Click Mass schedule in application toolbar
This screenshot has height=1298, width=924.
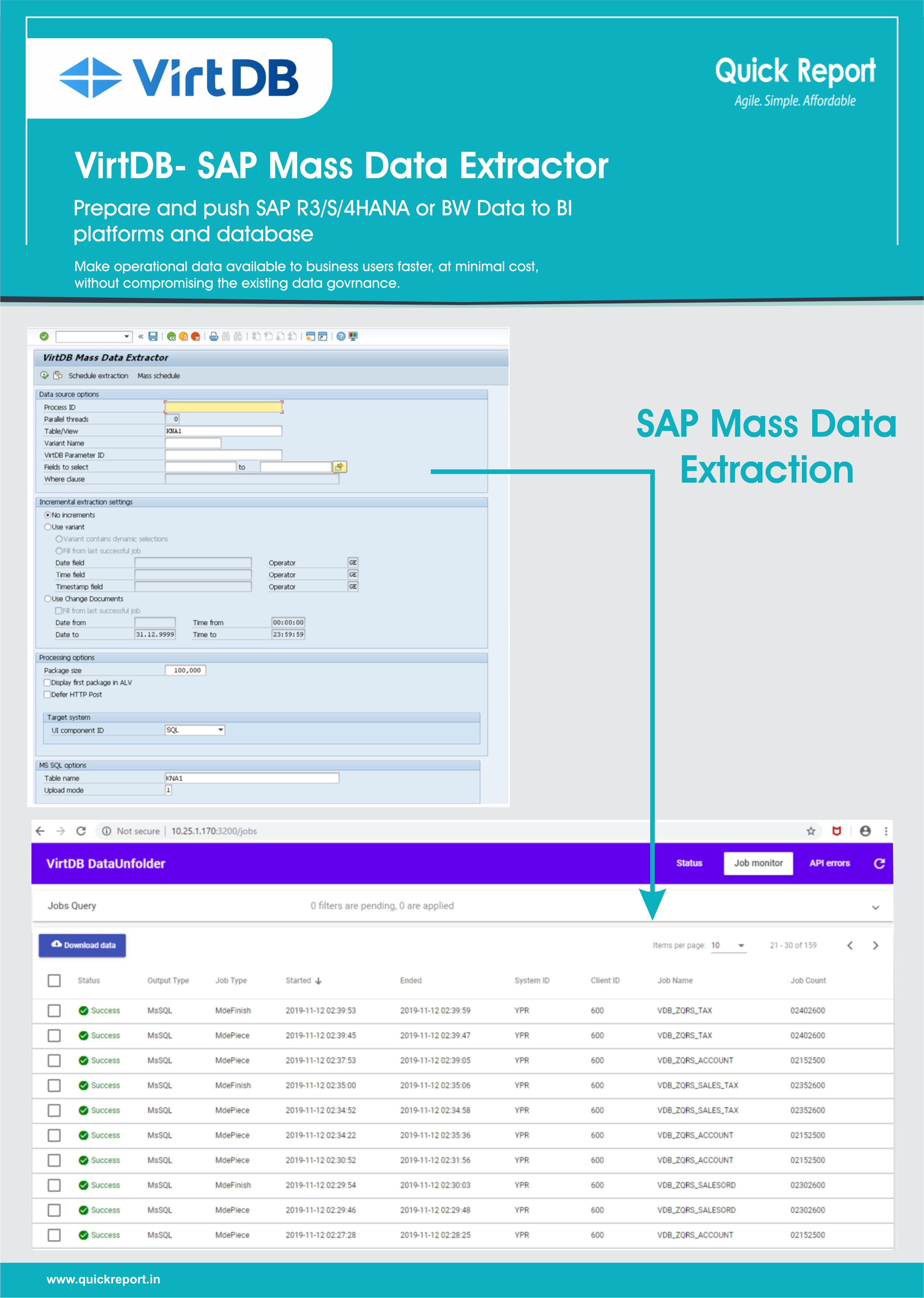pos(159,376)
